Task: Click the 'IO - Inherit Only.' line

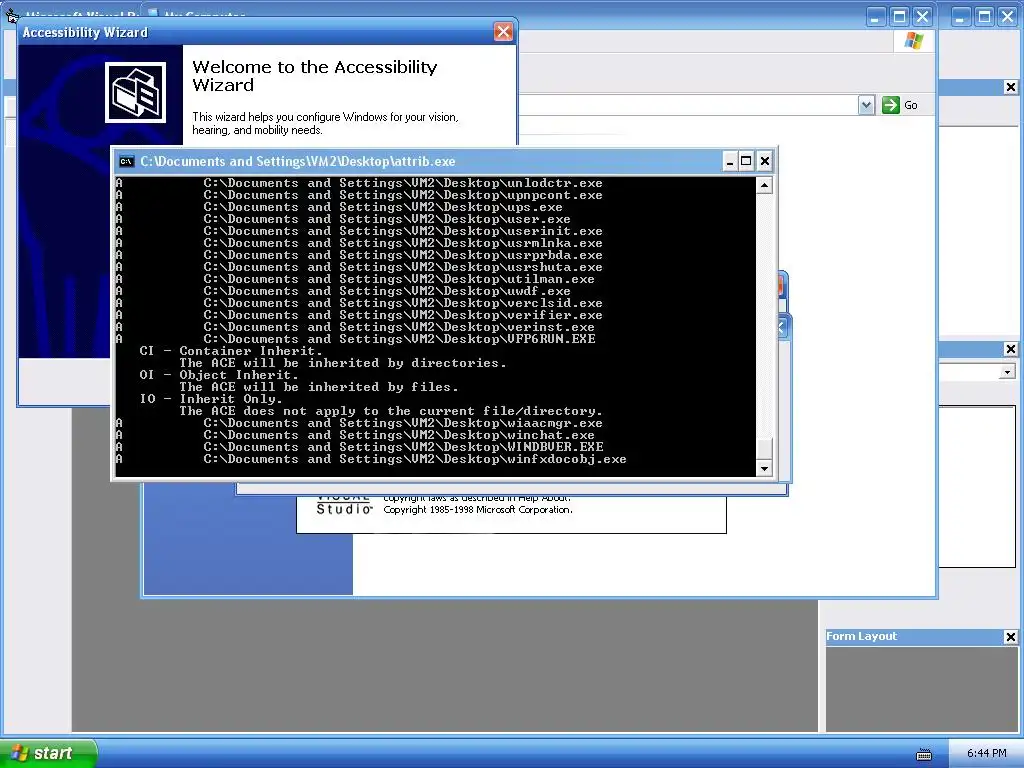Action: click(x=211, y=399)
